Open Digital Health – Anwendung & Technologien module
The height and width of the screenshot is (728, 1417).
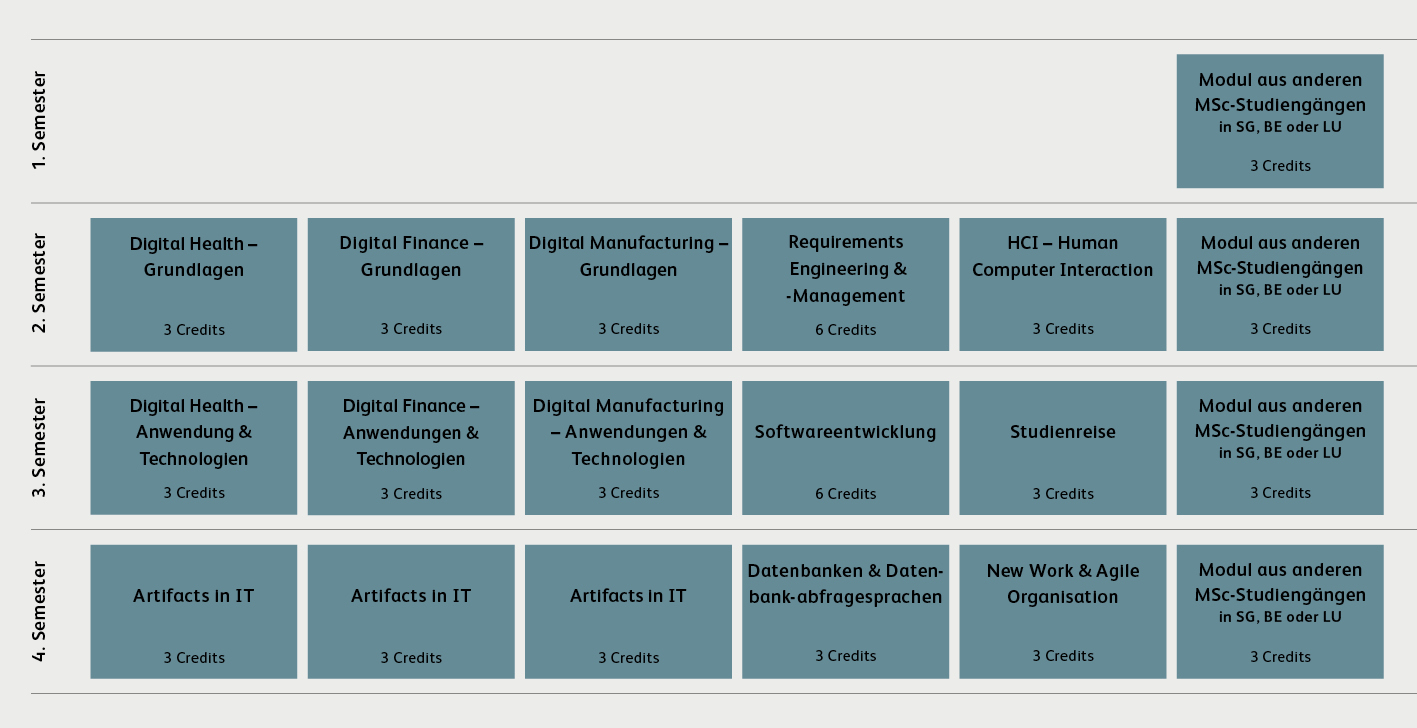click(x=193, y=447)
